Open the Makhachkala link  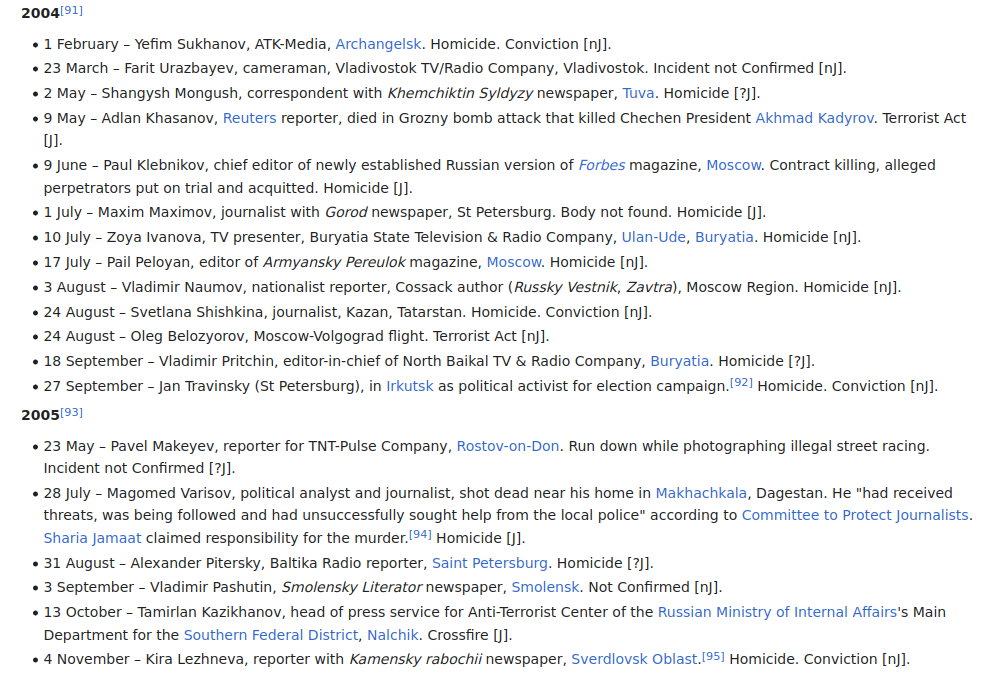point(701,493)
